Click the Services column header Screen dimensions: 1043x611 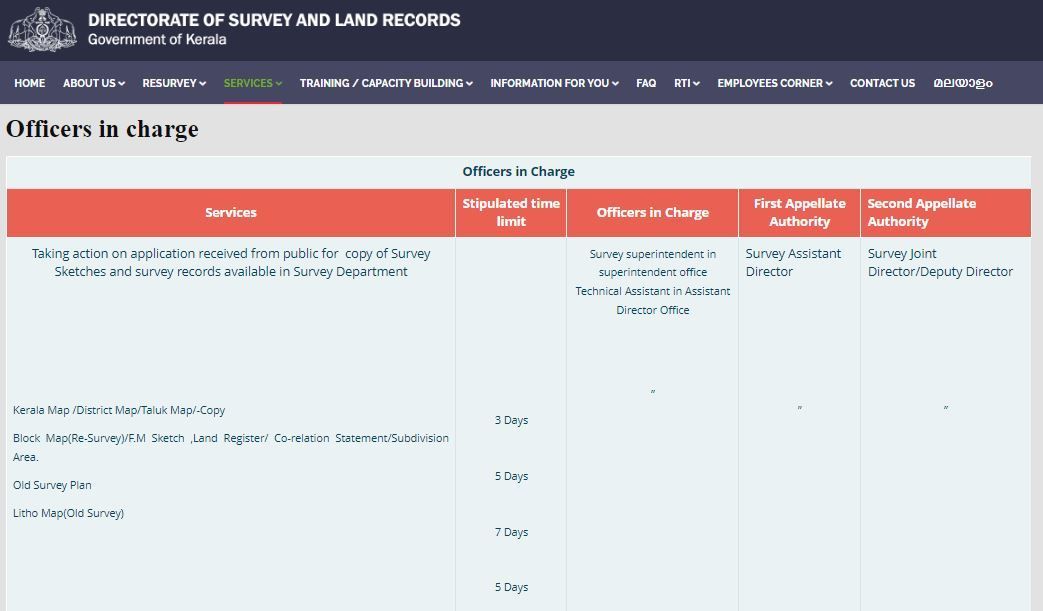click(231, 212)
